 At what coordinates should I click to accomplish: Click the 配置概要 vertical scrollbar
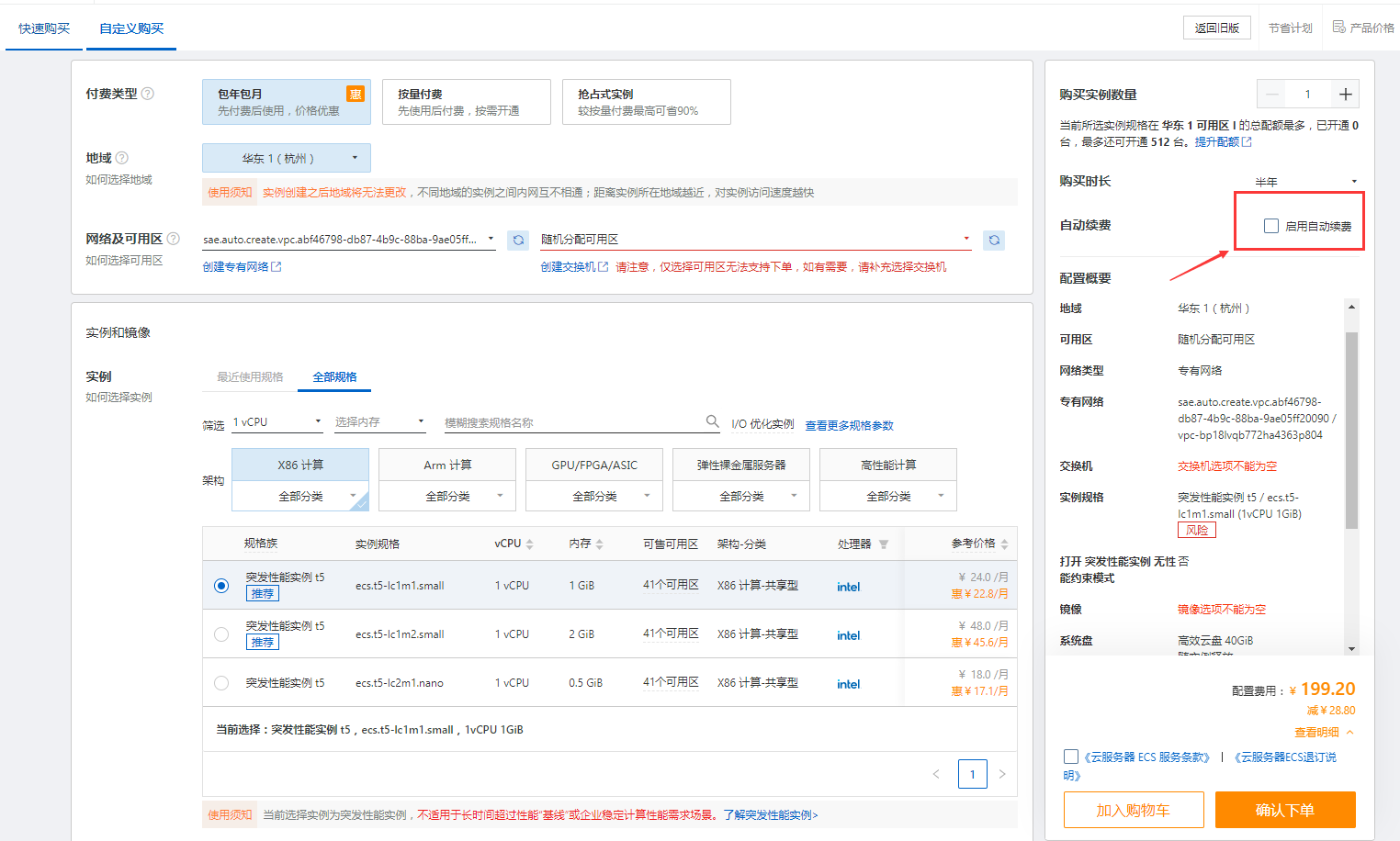click(1351, 430)
